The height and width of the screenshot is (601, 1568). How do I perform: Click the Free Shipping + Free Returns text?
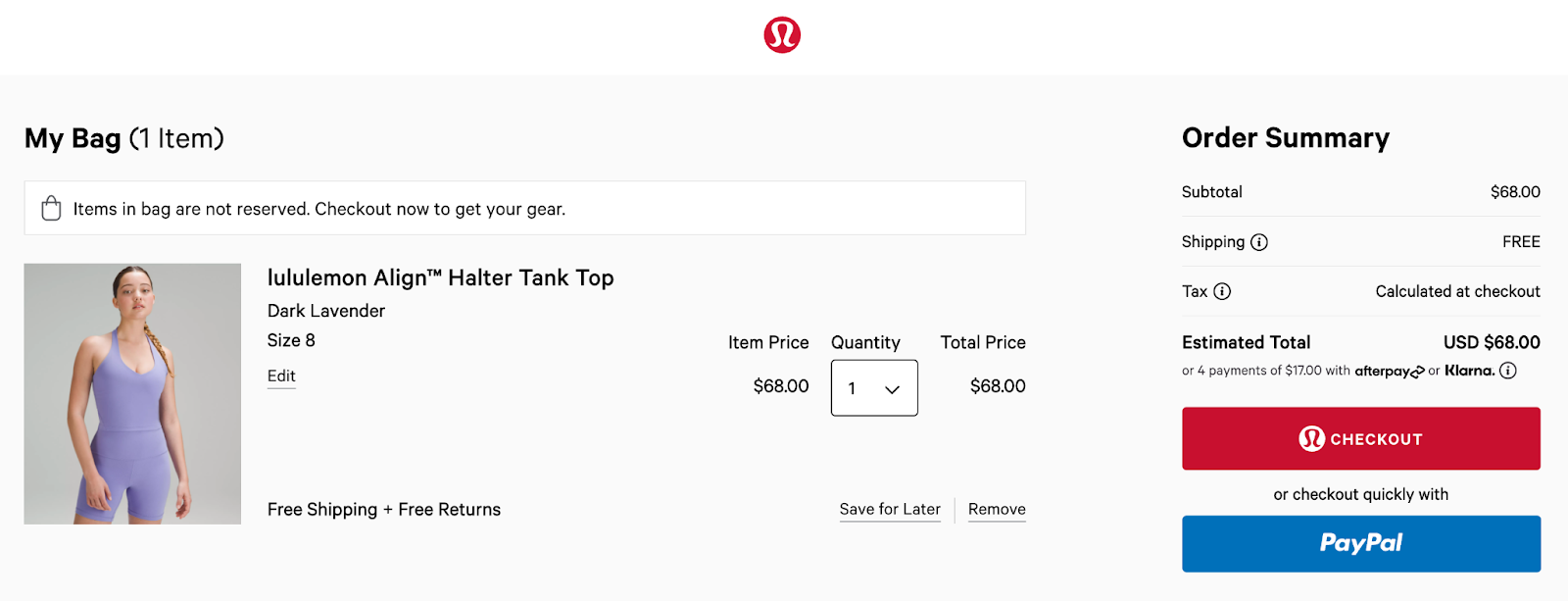point(383,509)
